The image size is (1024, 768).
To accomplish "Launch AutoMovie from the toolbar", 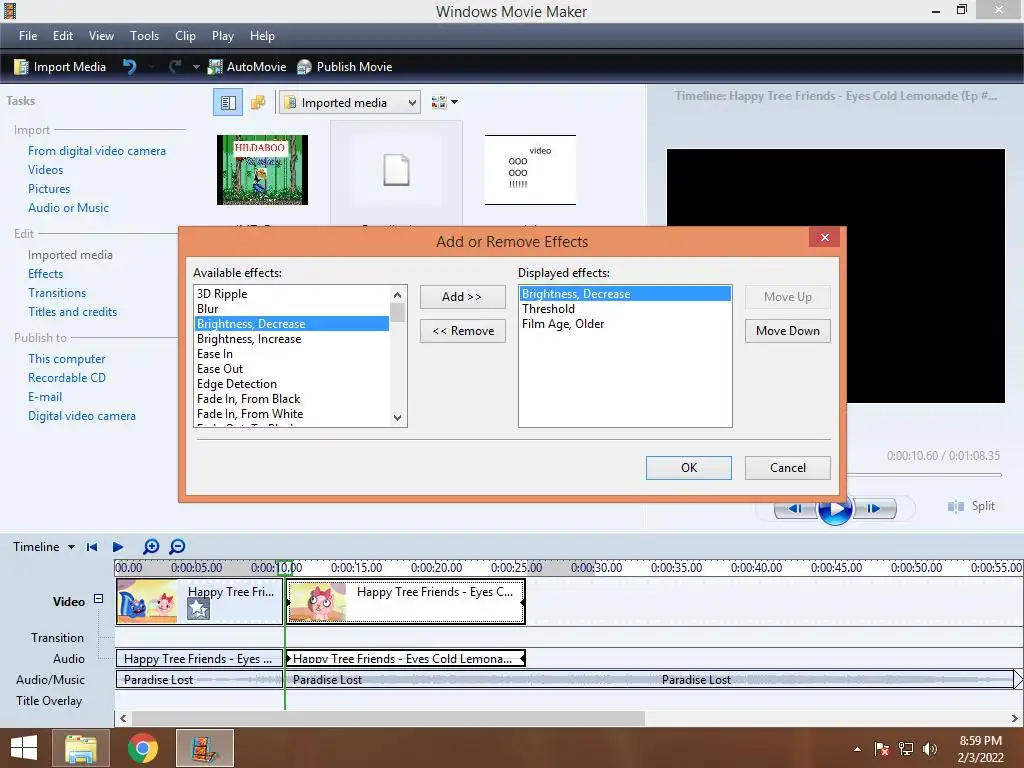I will (x=247, y=67).
